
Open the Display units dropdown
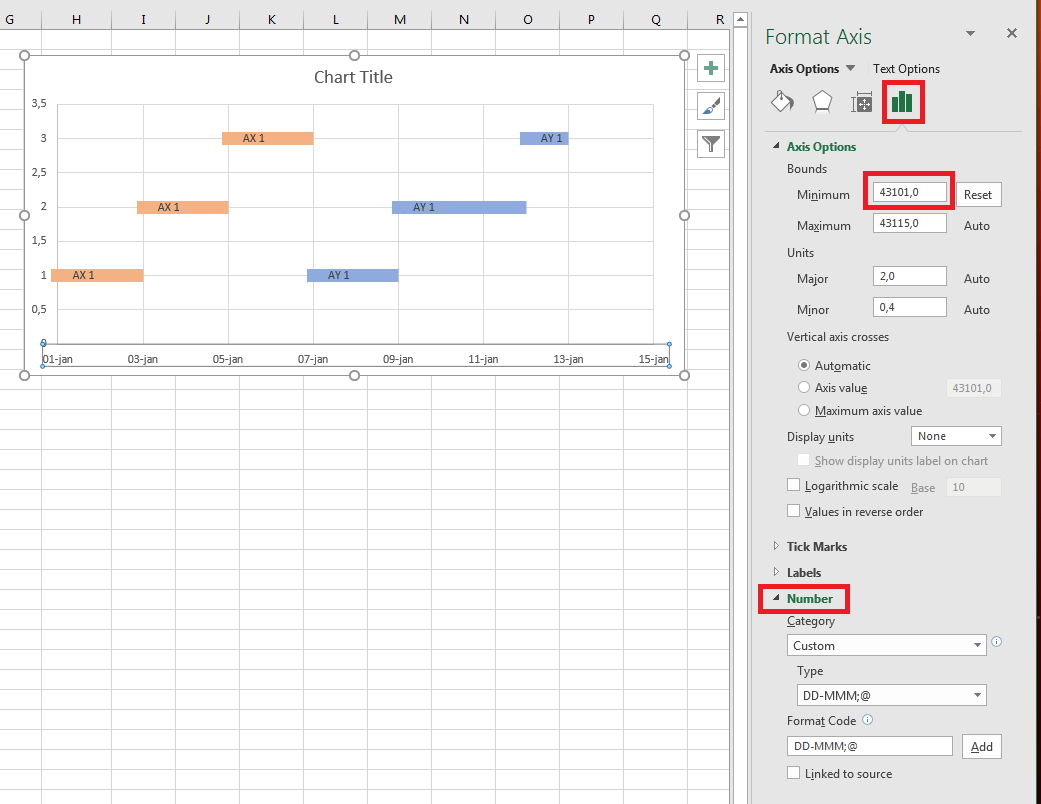[x=955, y=435]
